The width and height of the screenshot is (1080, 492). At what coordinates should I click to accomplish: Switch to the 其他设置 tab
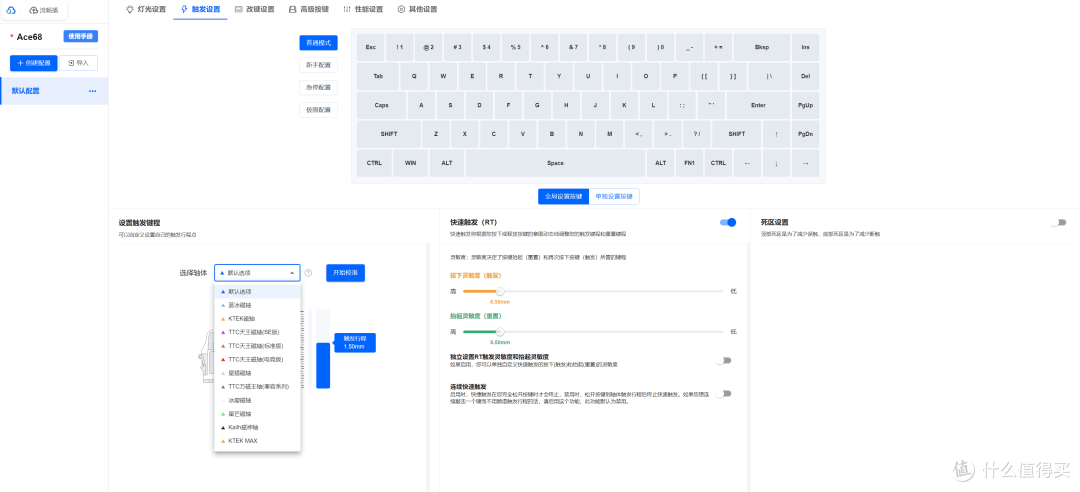417,10
